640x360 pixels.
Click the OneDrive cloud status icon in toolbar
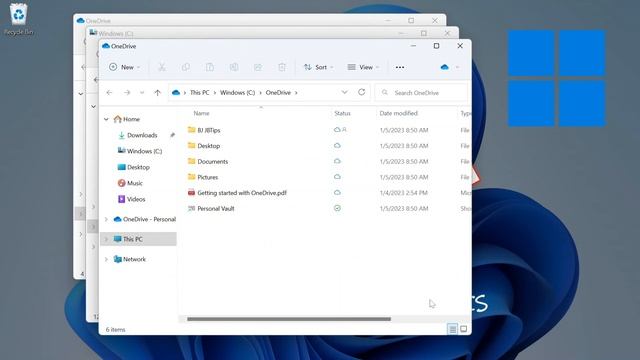(x=445, y=67)
